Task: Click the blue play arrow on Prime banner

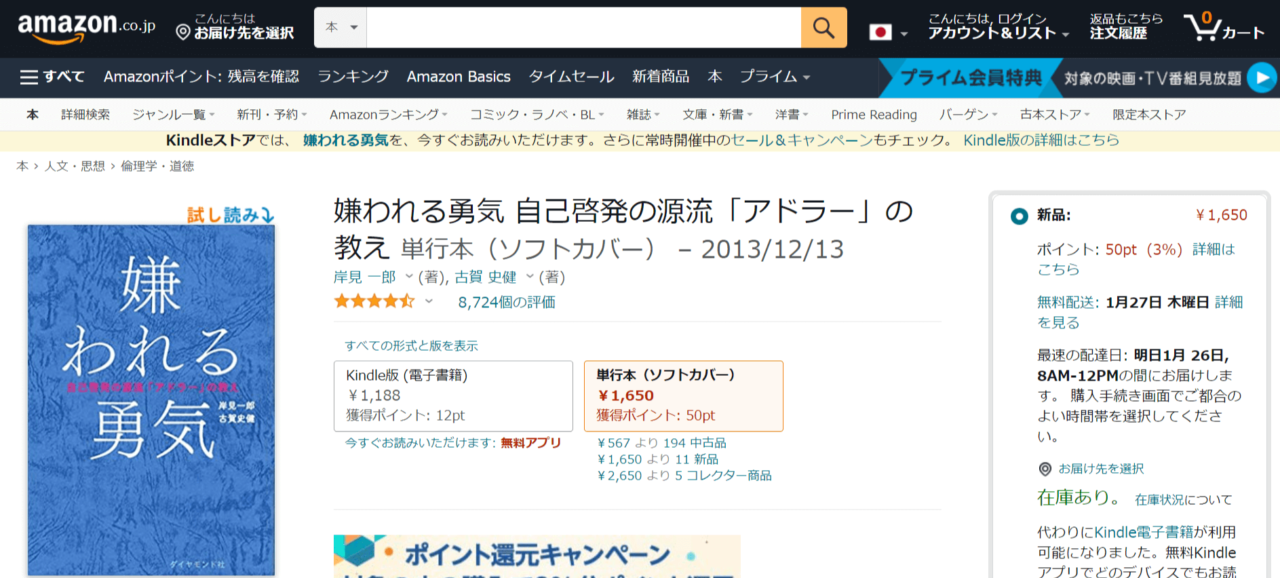Action: pos(1261,77)
